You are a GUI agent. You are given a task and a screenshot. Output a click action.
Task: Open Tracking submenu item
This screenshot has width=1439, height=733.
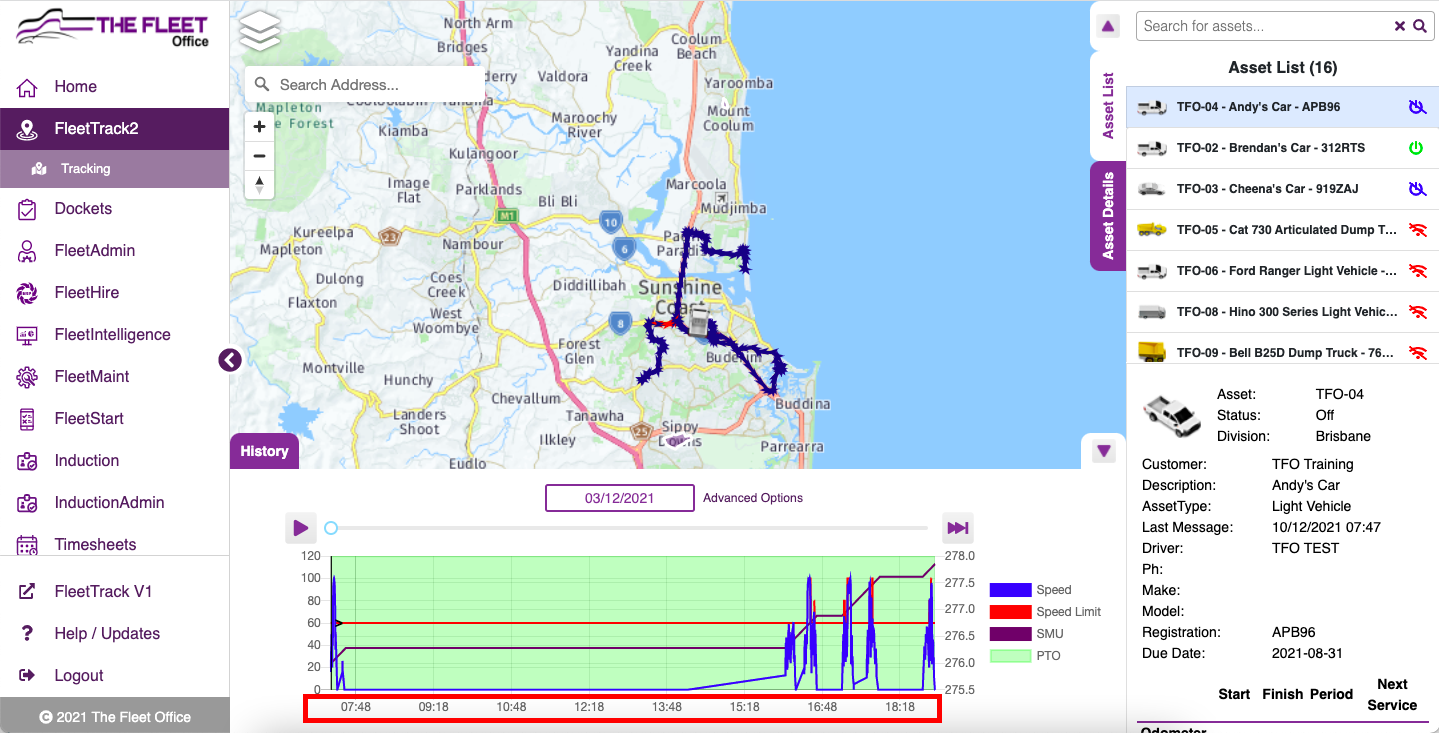(x=114, y=169)
